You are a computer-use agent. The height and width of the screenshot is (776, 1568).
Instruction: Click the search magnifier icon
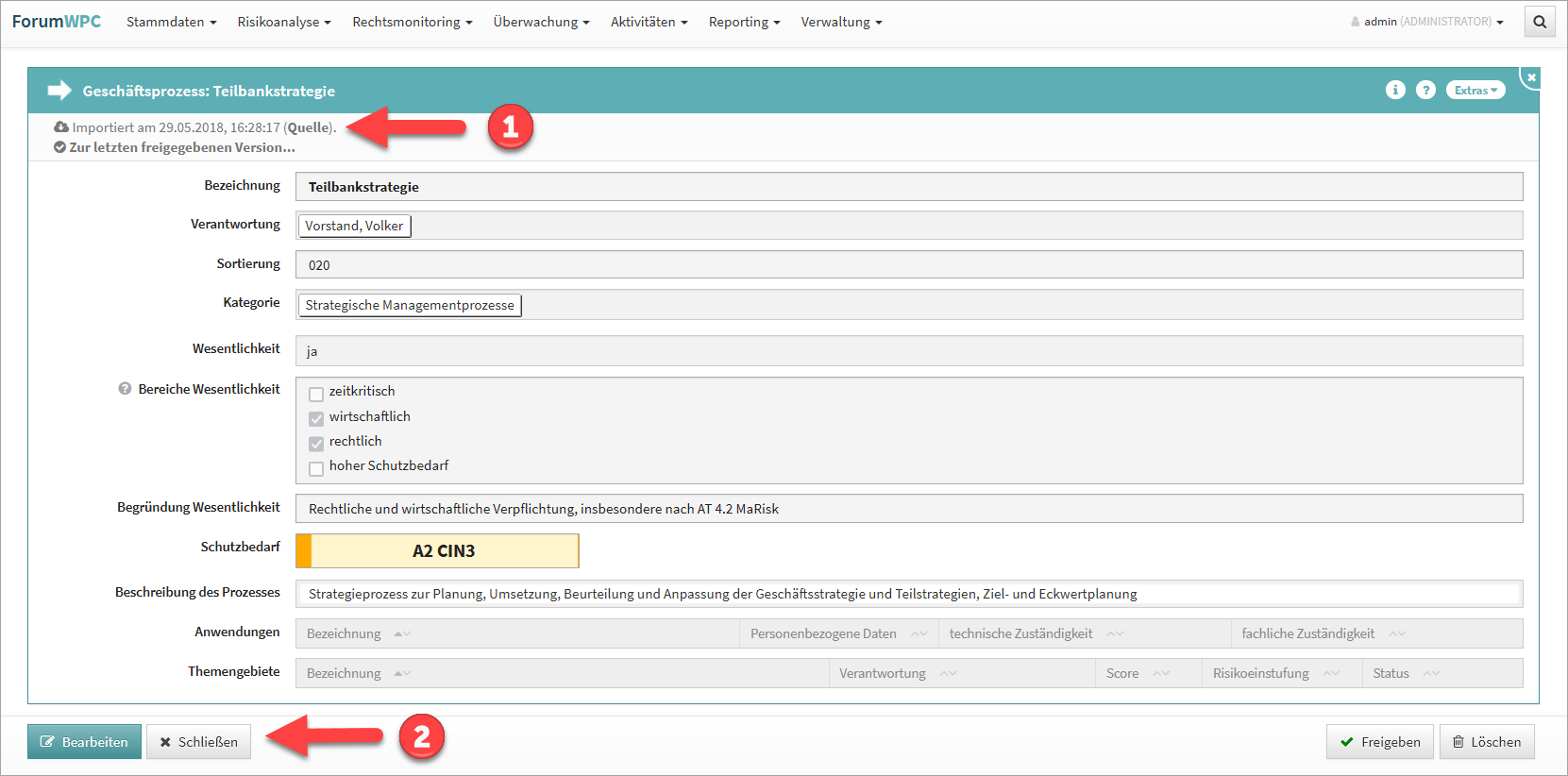1540,22
